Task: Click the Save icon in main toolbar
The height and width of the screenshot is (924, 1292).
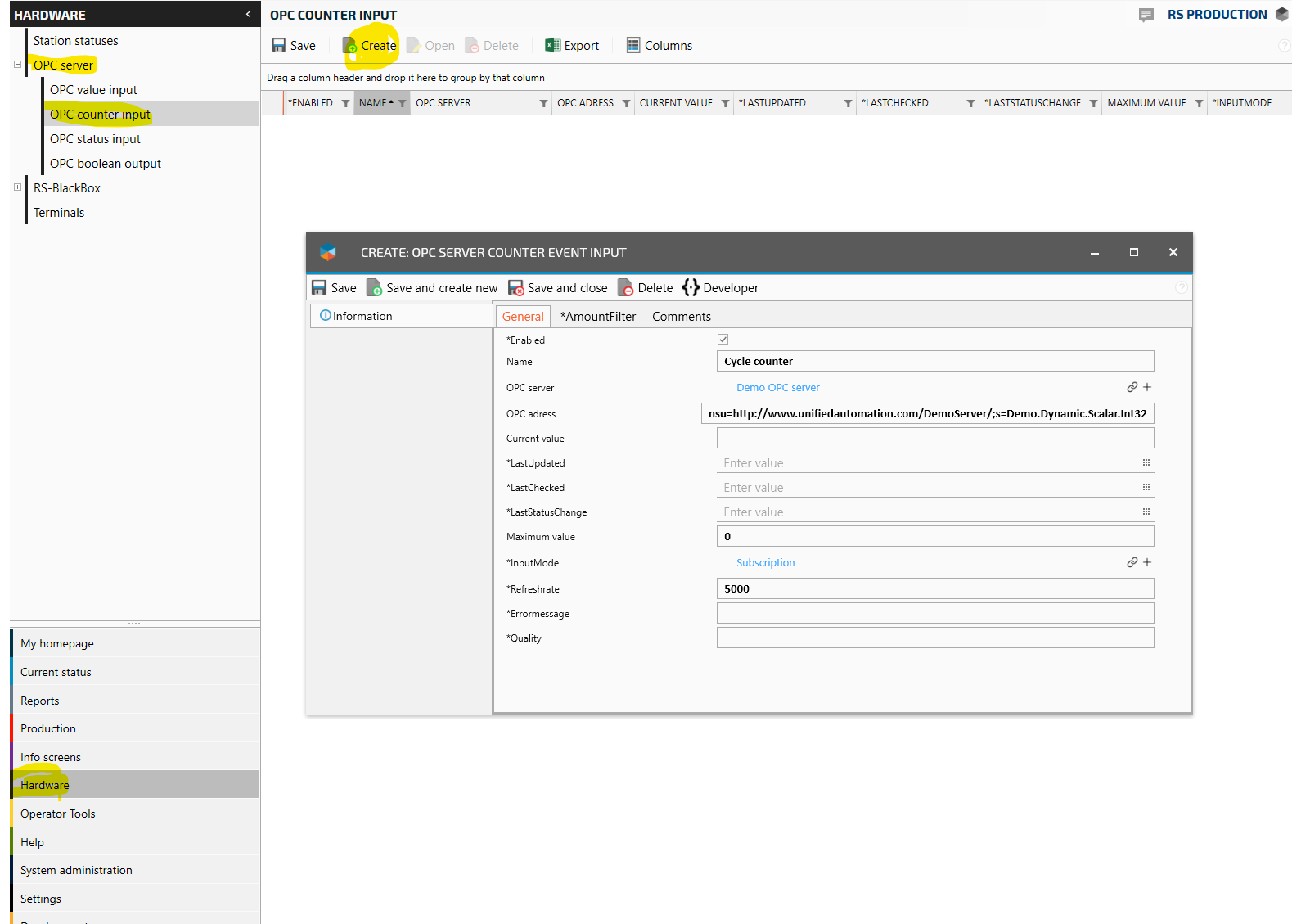Action: pos(279,46)
